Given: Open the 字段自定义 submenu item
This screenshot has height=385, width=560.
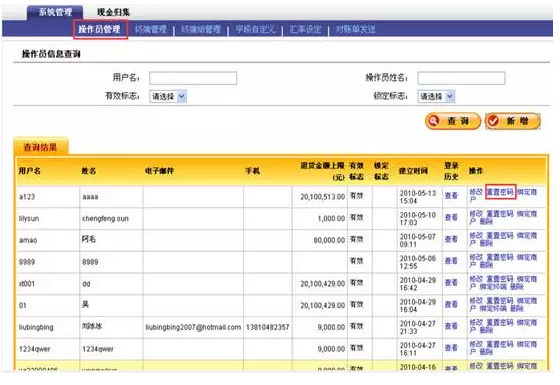Looking at the screenshot, I should [255, 29].
